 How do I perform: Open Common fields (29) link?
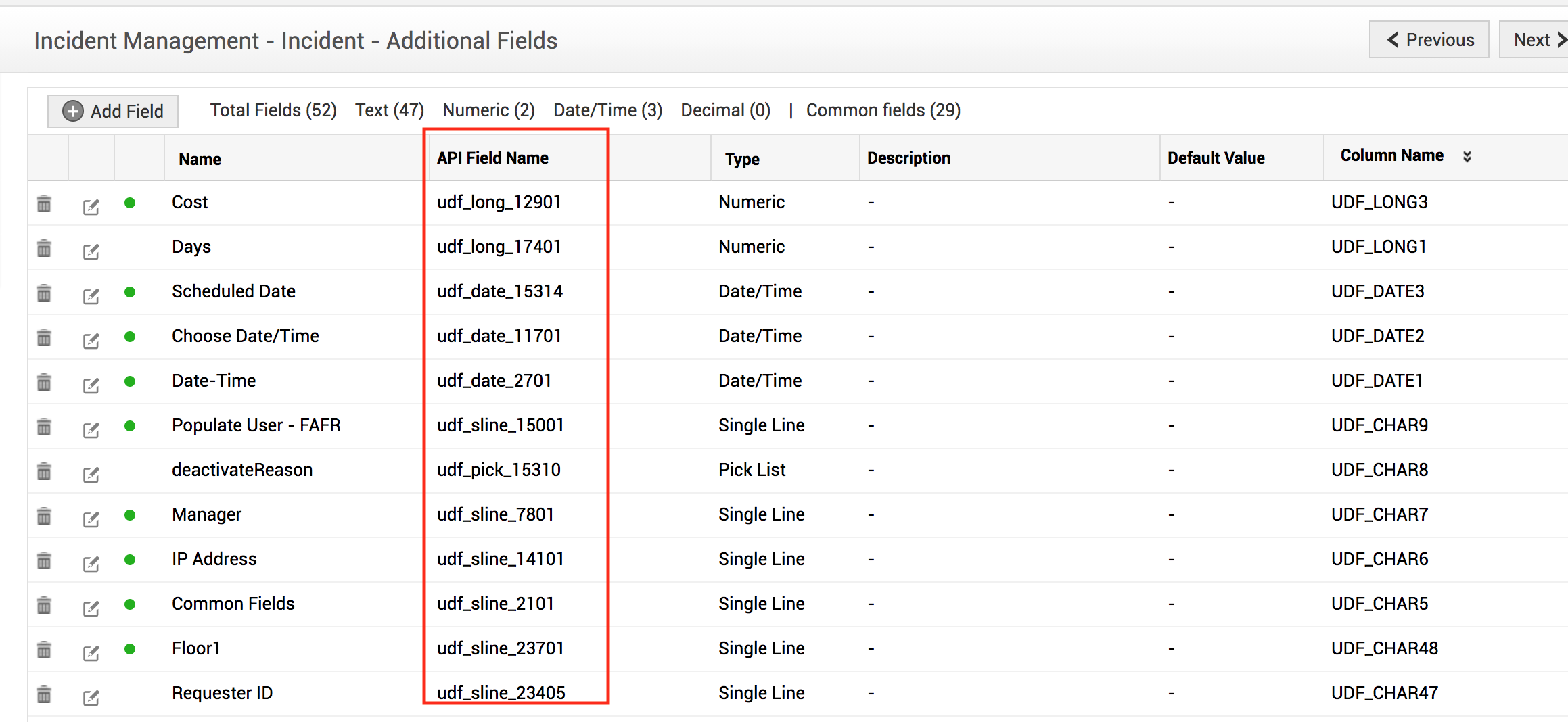point(883,110)
